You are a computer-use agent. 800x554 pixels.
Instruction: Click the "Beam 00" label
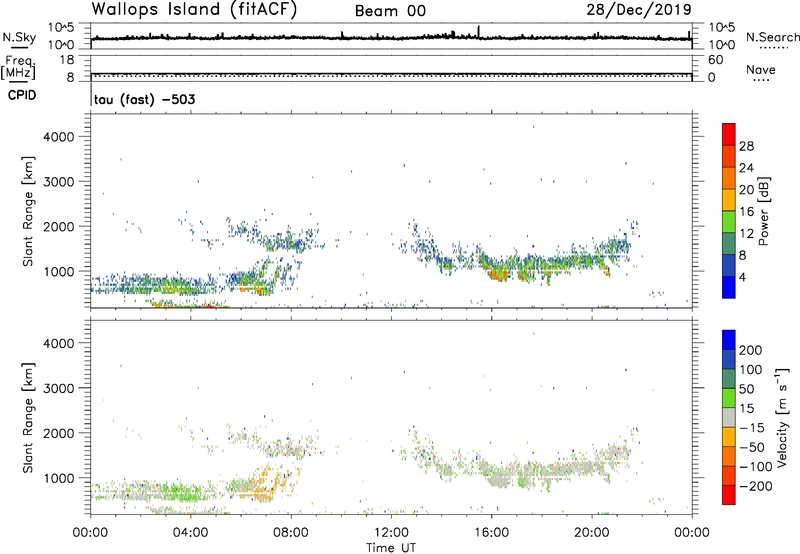coord(390,11)
